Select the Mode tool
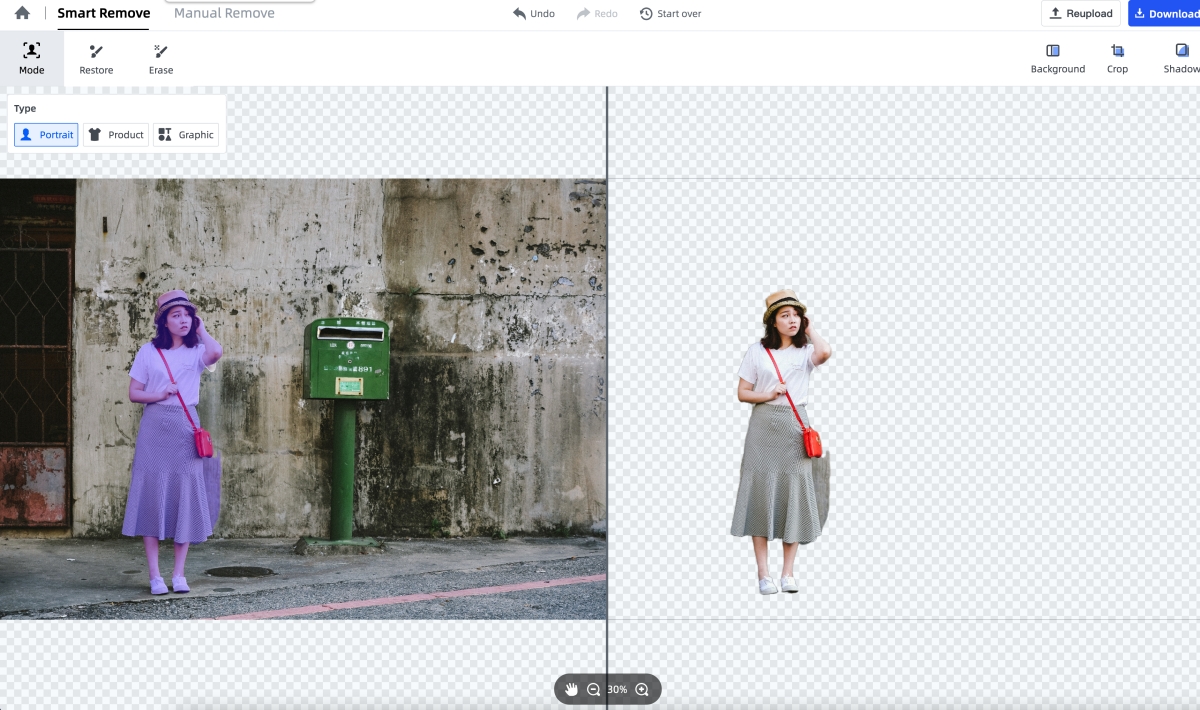 click(x=32, y=58)
